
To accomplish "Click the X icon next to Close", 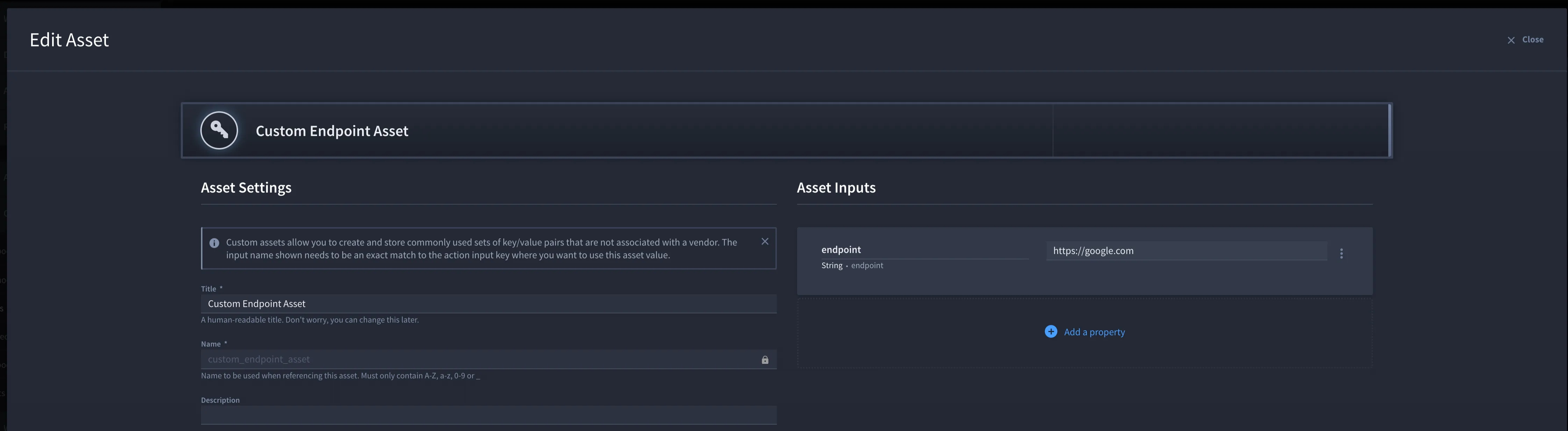I will (x=1511, y=40).
